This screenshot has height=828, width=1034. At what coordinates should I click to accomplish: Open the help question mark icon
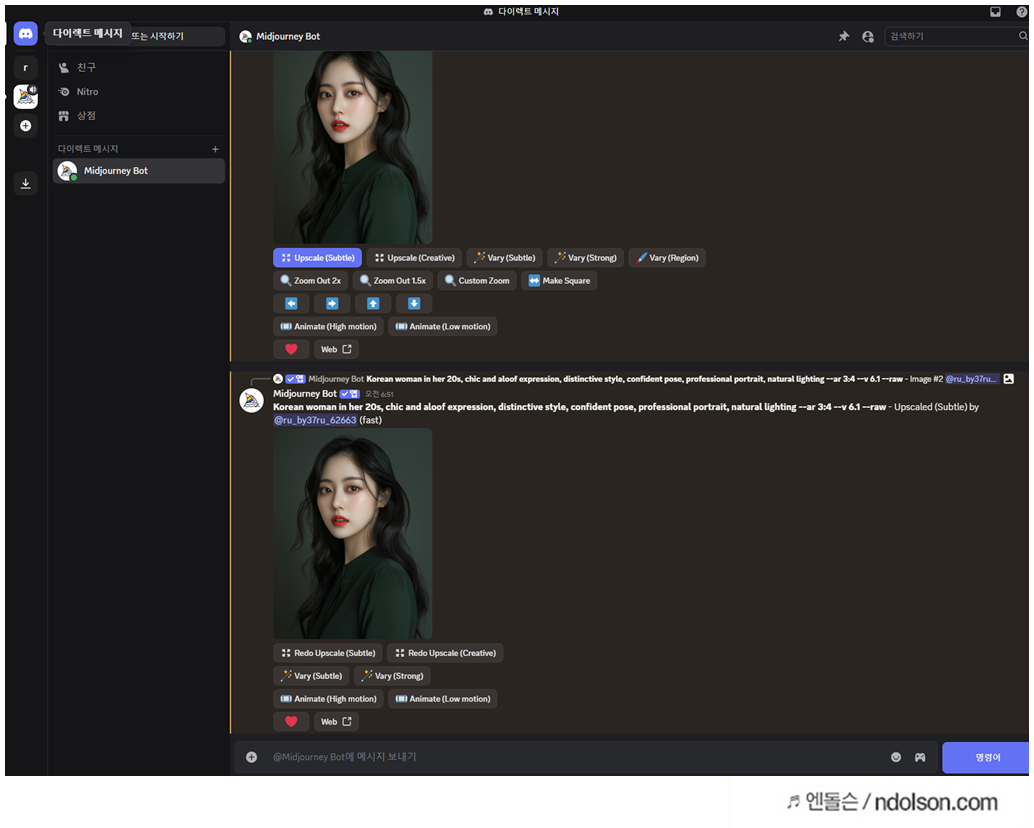1021,11
